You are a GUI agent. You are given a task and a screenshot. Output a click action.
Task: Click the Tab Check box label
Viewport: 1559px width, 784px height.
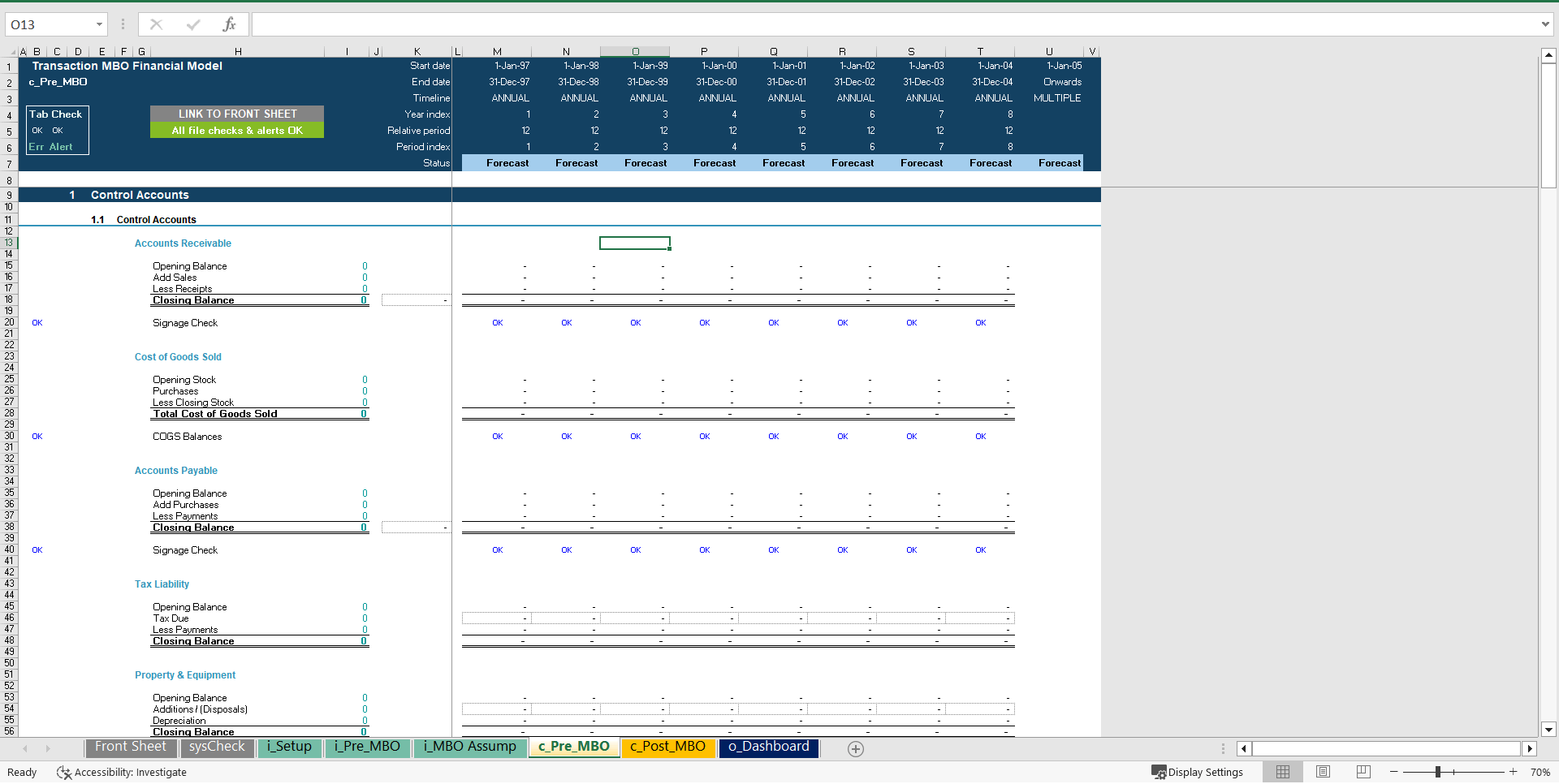pyautogui.click(x=55, y=114)
